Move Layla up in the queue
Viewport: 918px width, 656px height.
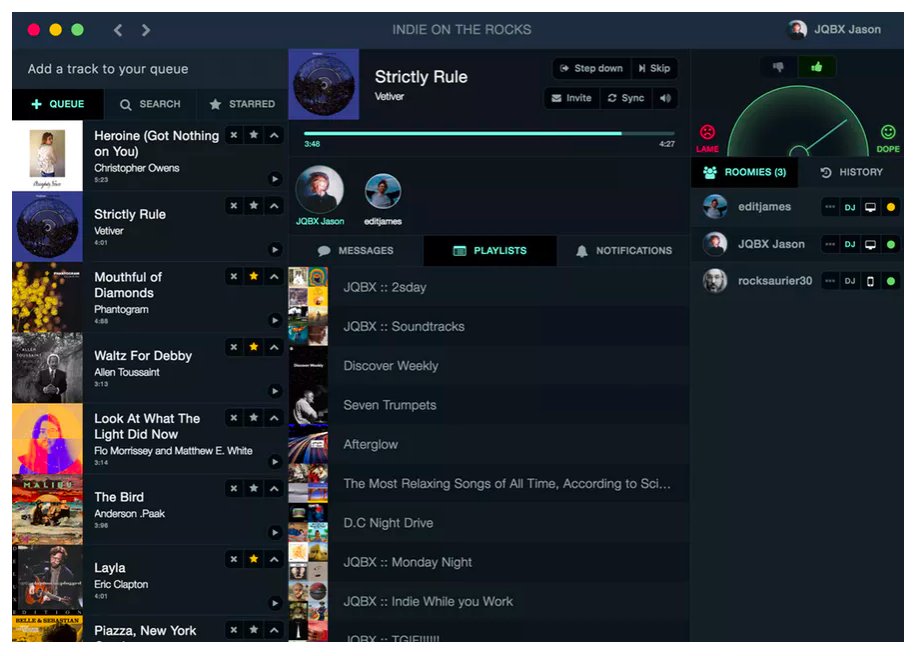click(274, 559)
